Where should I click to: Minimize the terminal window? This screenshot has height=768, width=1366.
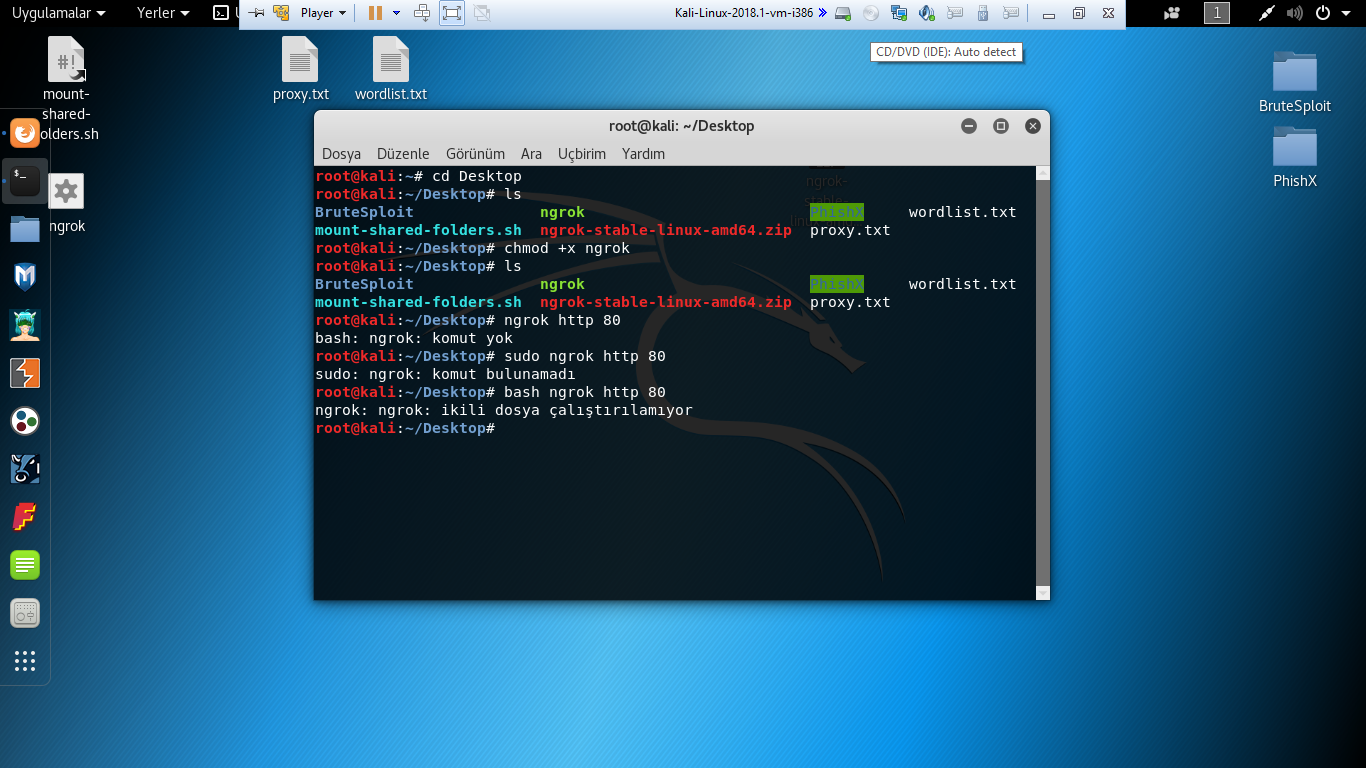pyautogui.click(x=968, y=126)
